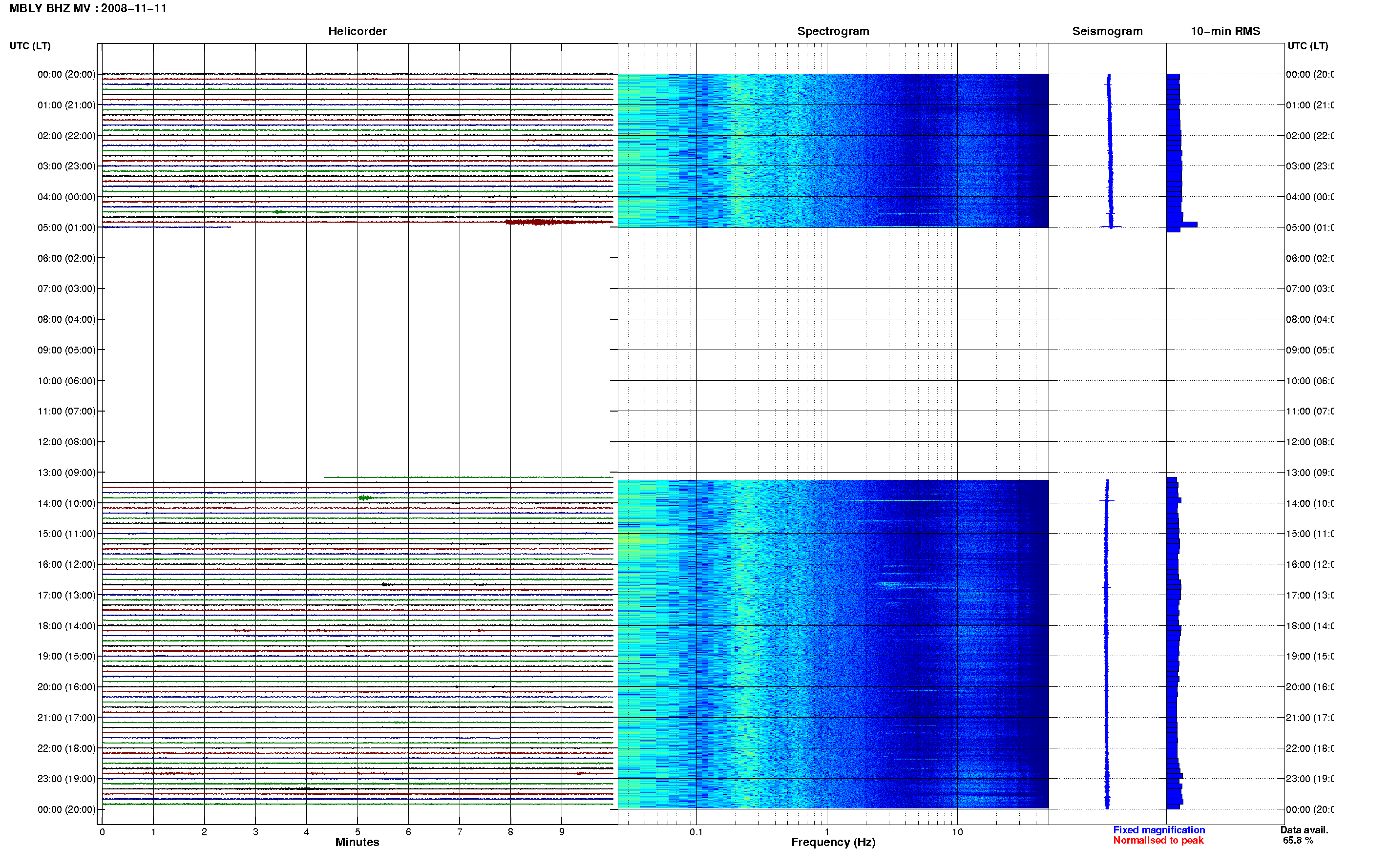
Task: Click the left time label '05:00 (01:00)'
Action: [x=66, y=228]
